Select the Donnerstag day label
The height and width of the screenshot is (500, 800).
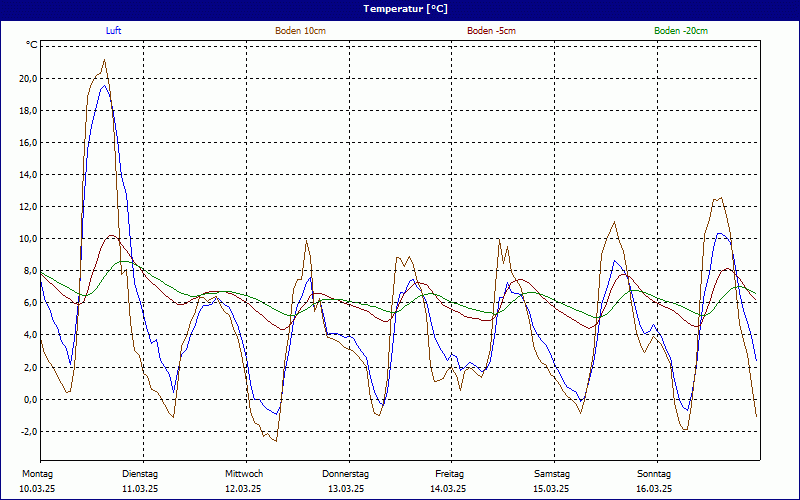(x=346, y=474)
